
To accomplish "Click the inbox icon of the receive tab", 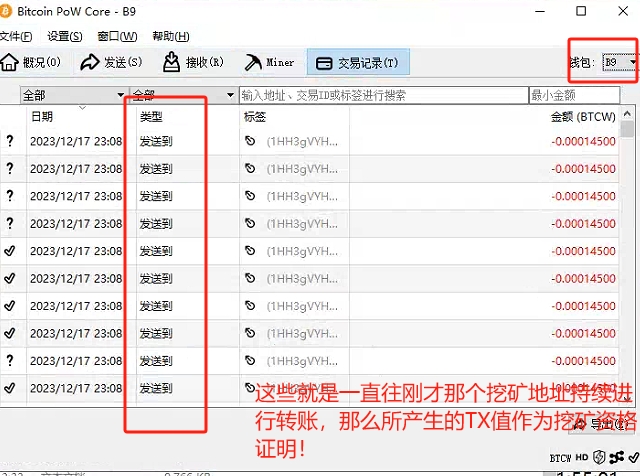I will click(171, 62).
